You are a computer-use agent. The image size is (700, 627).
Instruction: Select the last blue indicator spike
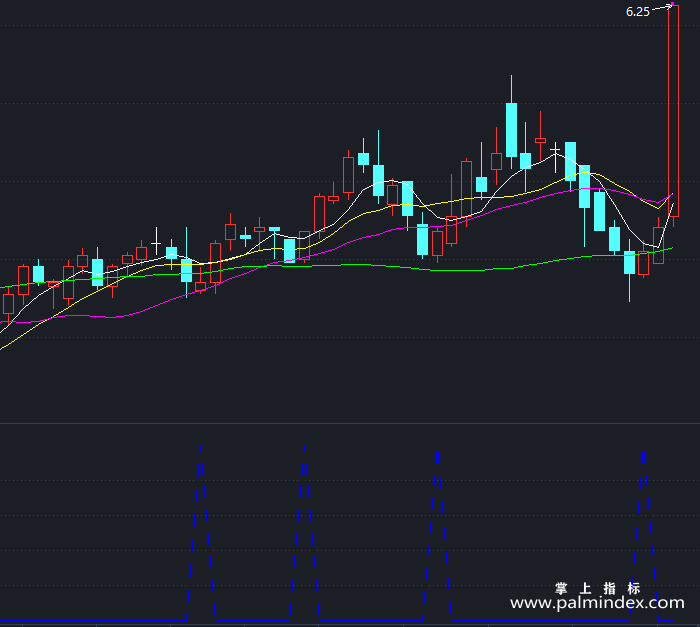click(643, 532)
